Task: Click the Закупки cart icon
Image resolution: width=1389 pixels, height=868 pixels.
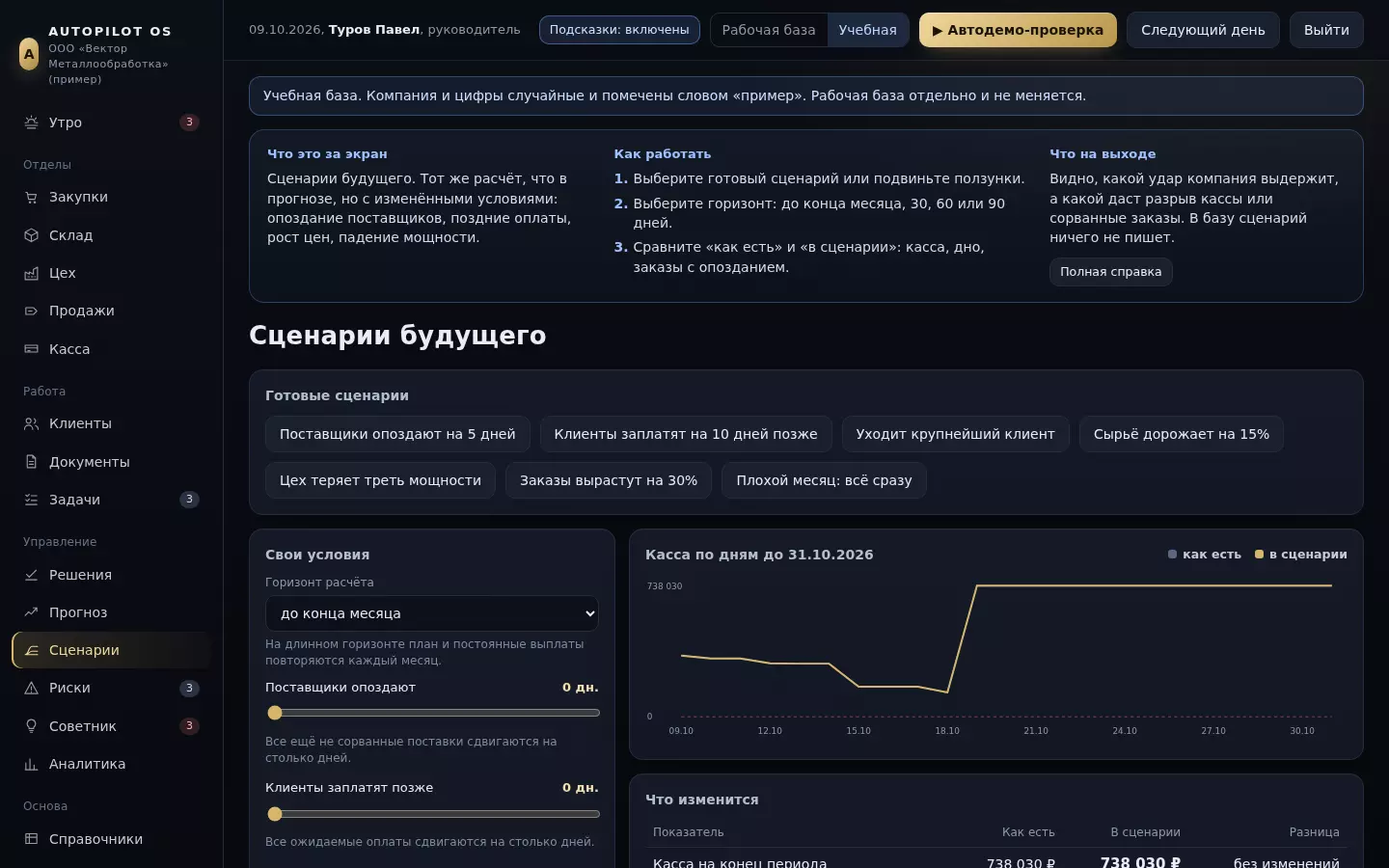Action: [31, 197]
